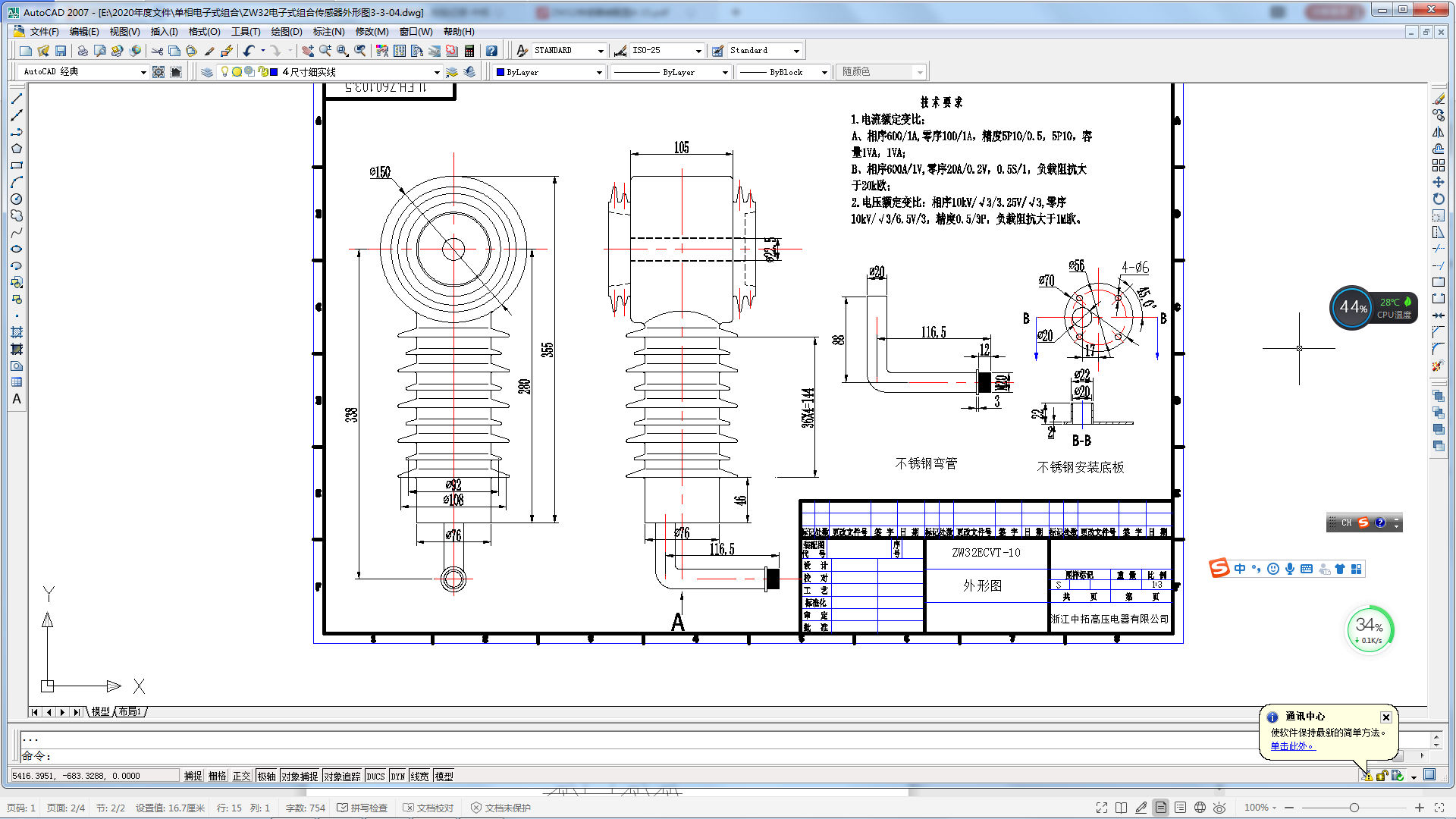This screenshot has width=1456, height=819.
Task: Select the Pan realtime hand tool
Action: tap(307, 51)
